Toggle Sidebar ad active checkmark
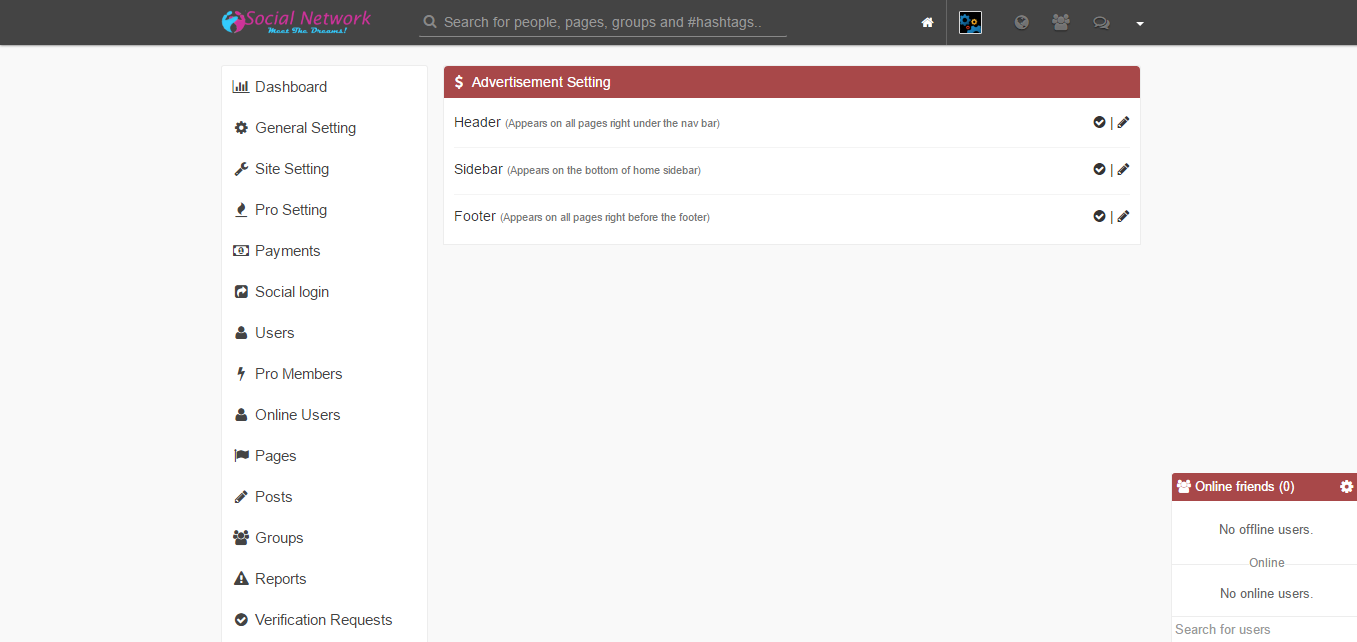The height and width of the screenshot is (642, 1357). [1099, 169]
